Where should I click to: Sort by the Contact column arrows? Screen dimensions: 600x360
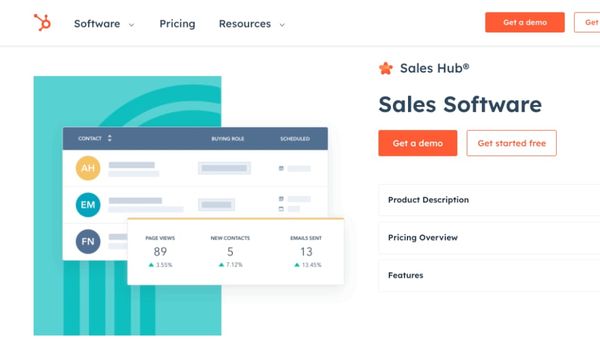coord(110,138)
